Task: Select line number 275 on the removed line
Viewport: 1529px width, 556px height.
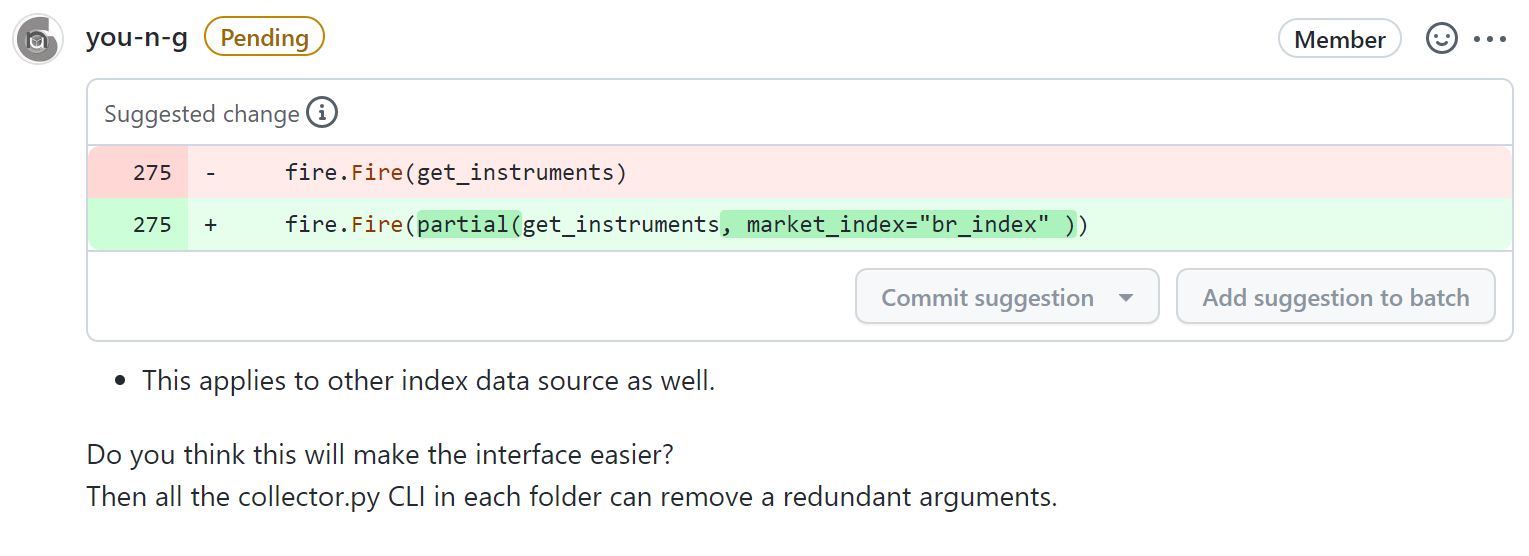Action: (x=152, y=172)
